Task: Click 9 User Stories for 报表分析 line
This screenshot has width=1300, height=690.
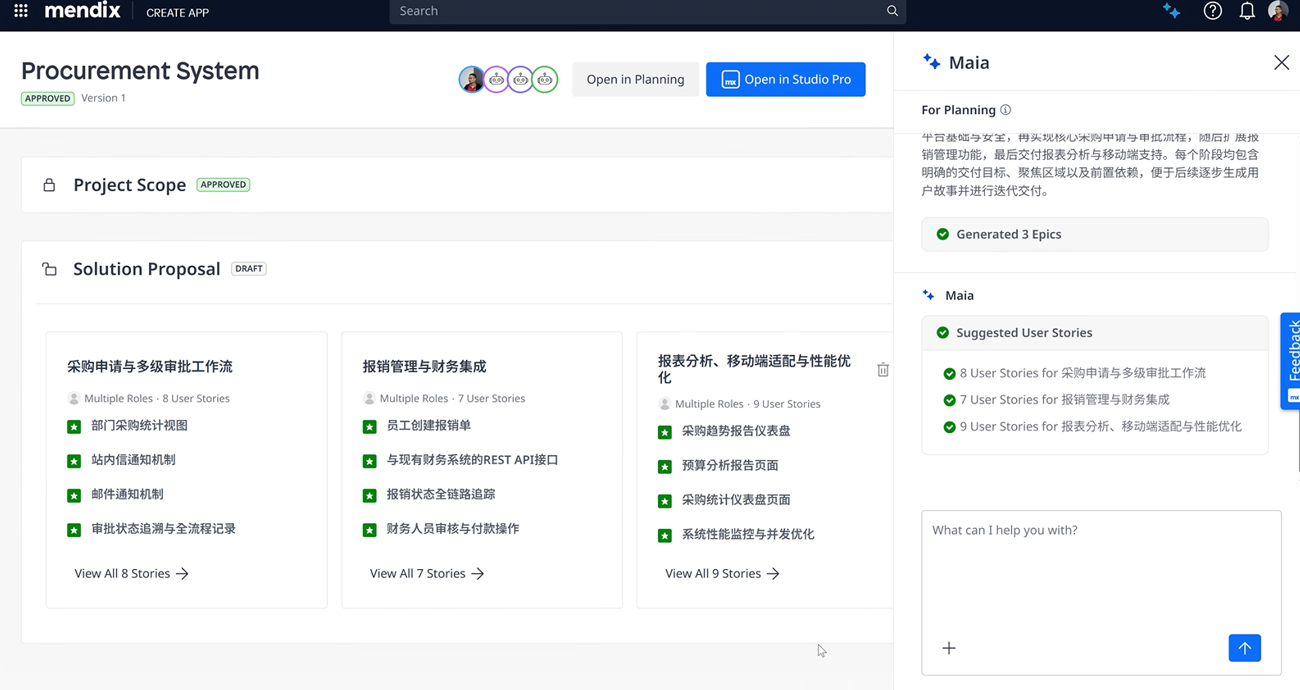Action: click(1100, 426)
